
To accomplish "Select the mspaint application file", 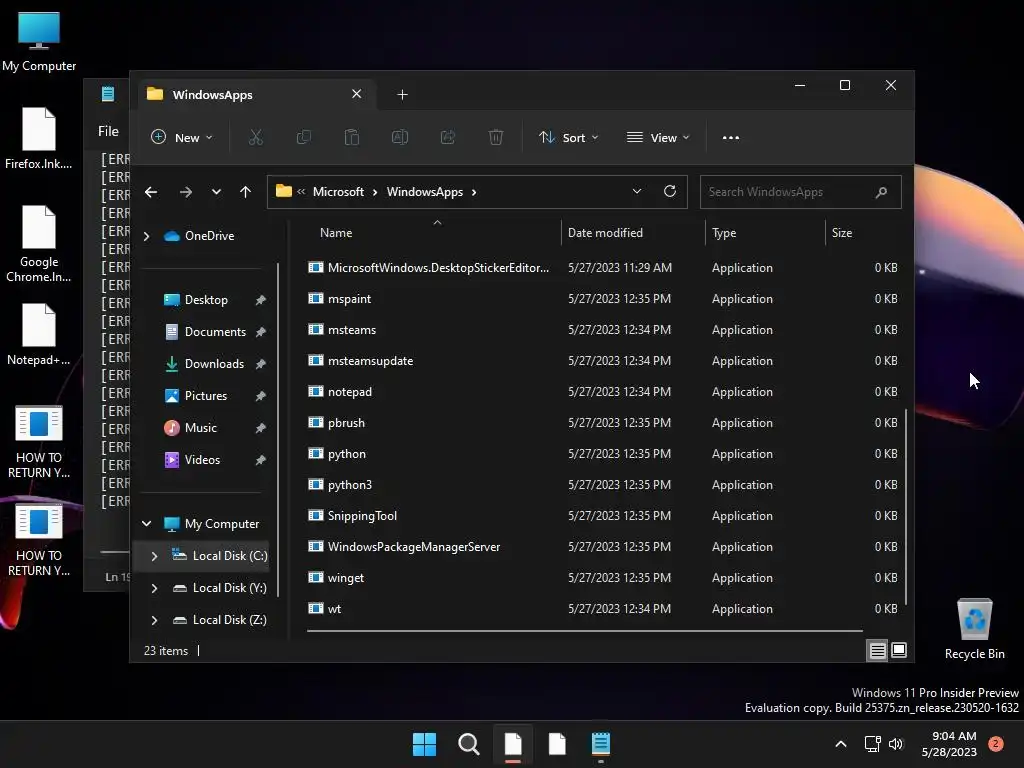I will pos(602,299).
